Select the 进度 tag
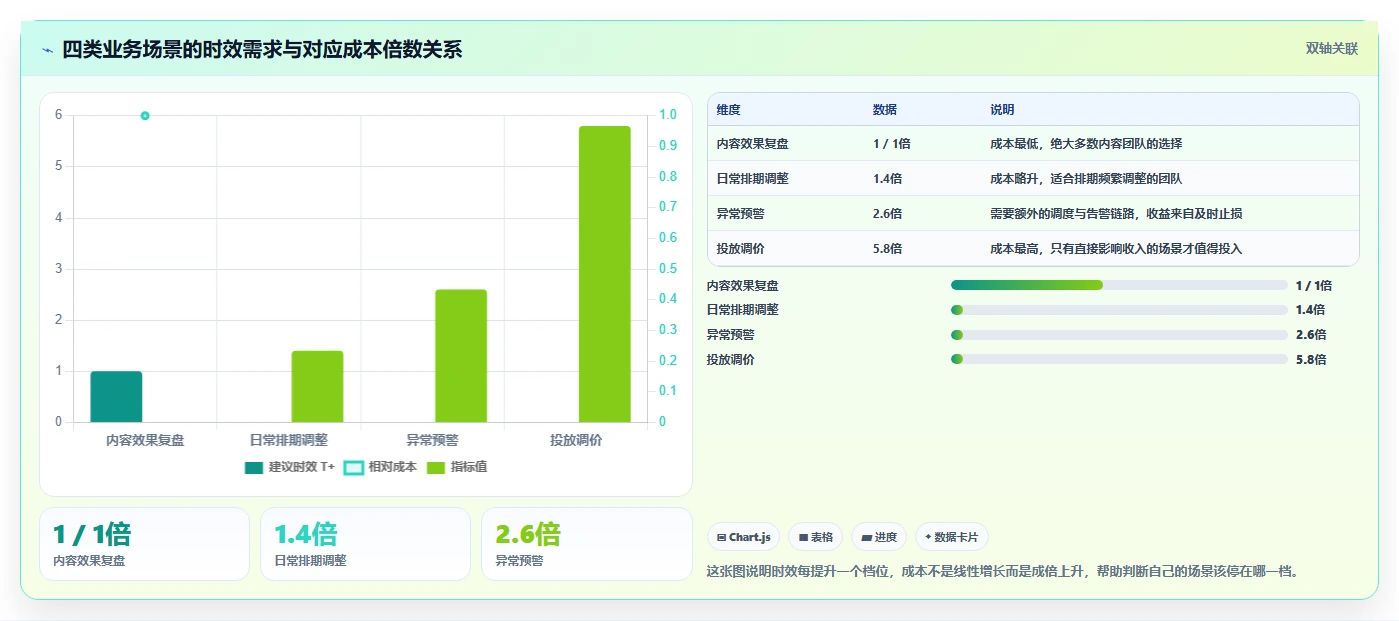Viewport: 1399px width, 621px height. coord(879,537)
